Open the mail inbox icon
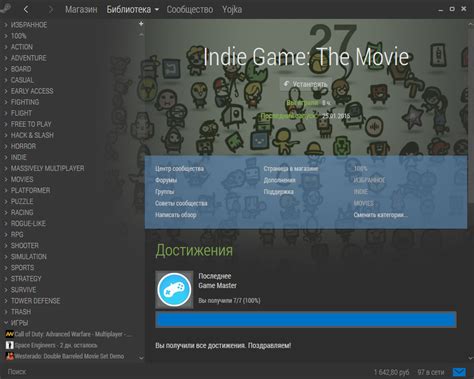 click(459, 372)
